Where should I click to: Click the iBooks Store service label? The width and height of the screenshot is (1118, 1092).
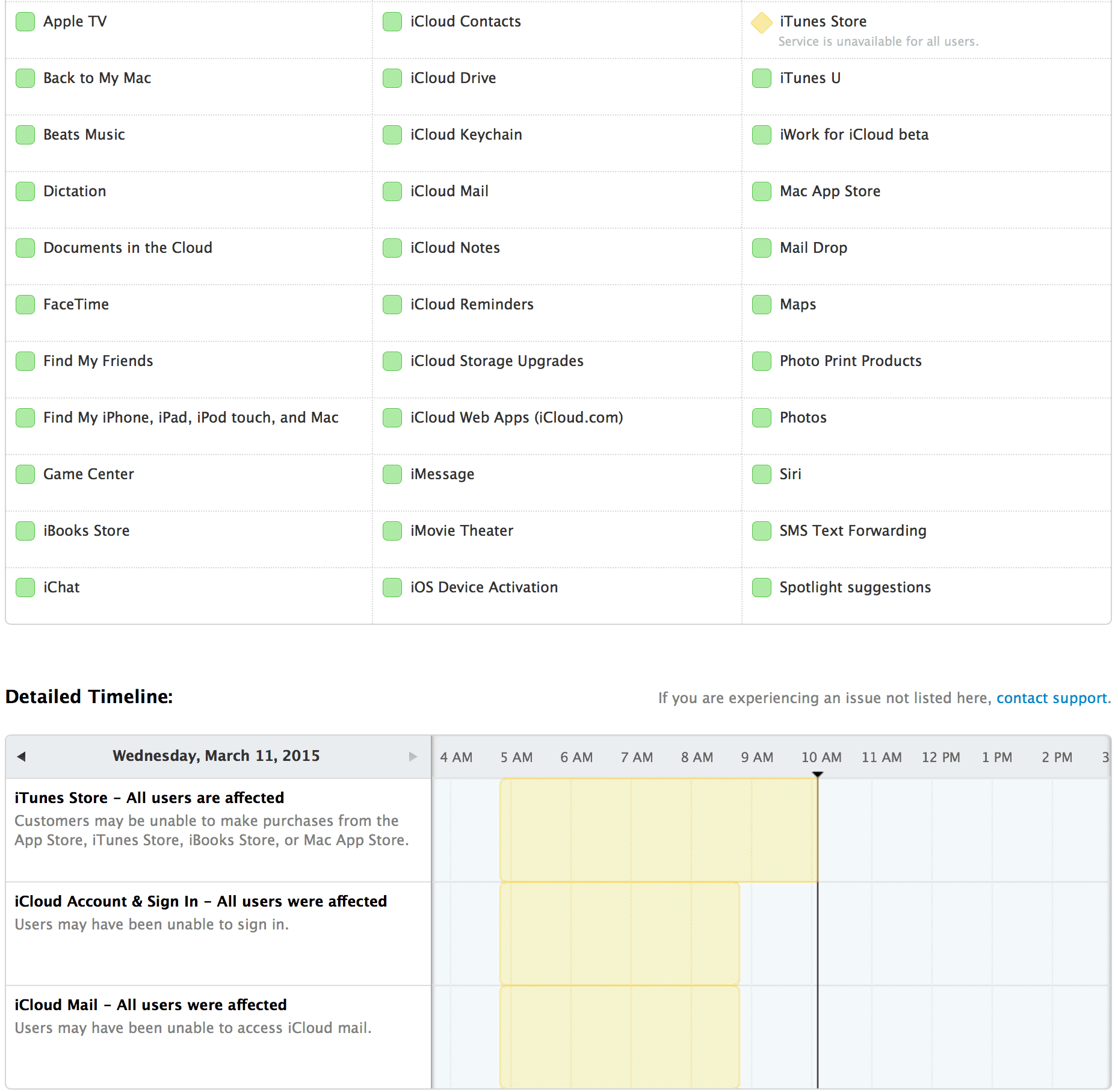(x=87, y=531)
